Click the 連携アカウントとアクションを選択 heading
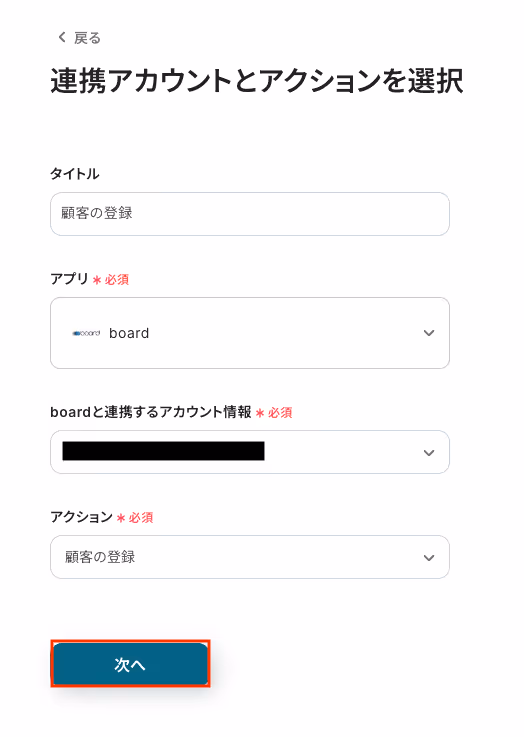Screen dimensions: 524x737 coord(257,81)
